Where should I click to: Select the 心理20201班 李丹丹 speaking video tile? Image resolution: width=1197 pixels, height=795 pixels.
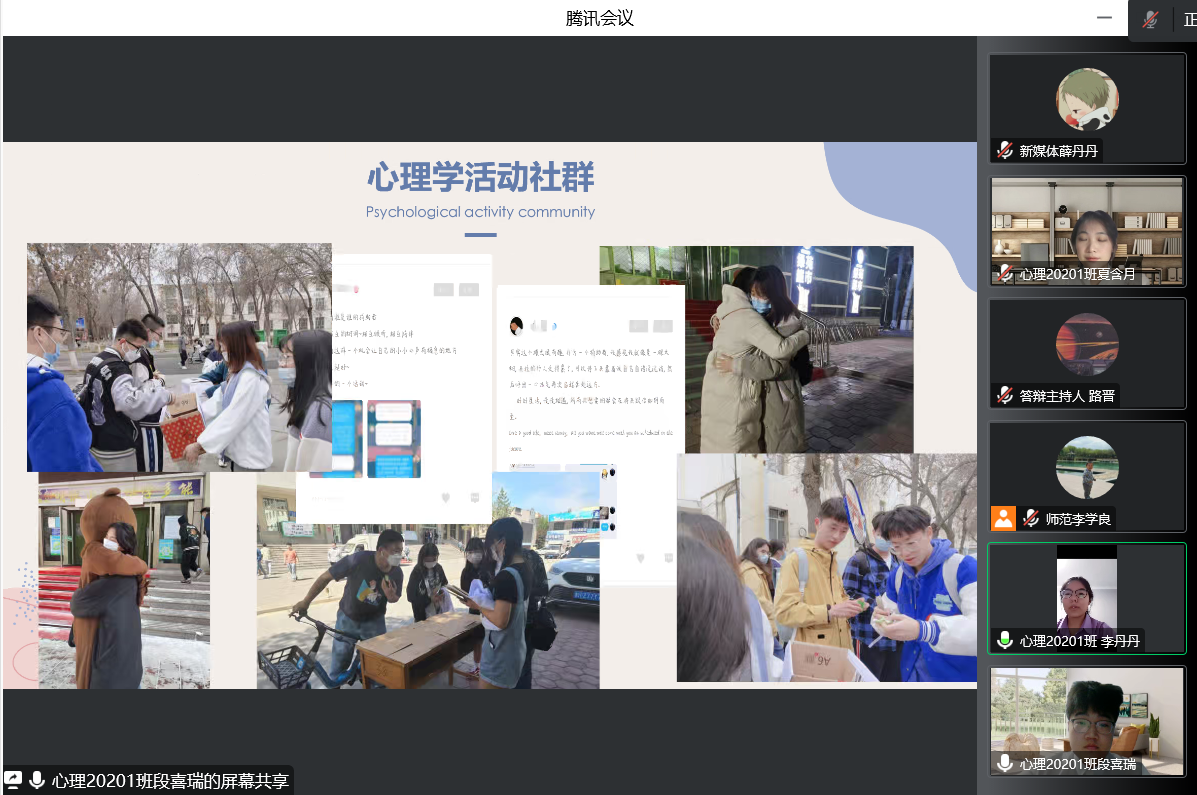click(1087, 599)
